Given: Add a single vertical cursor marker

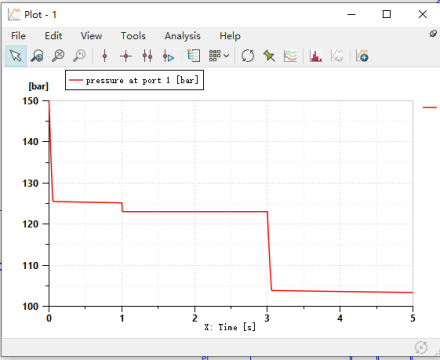Looking at the screenshot, I should [x=105, y=56].
